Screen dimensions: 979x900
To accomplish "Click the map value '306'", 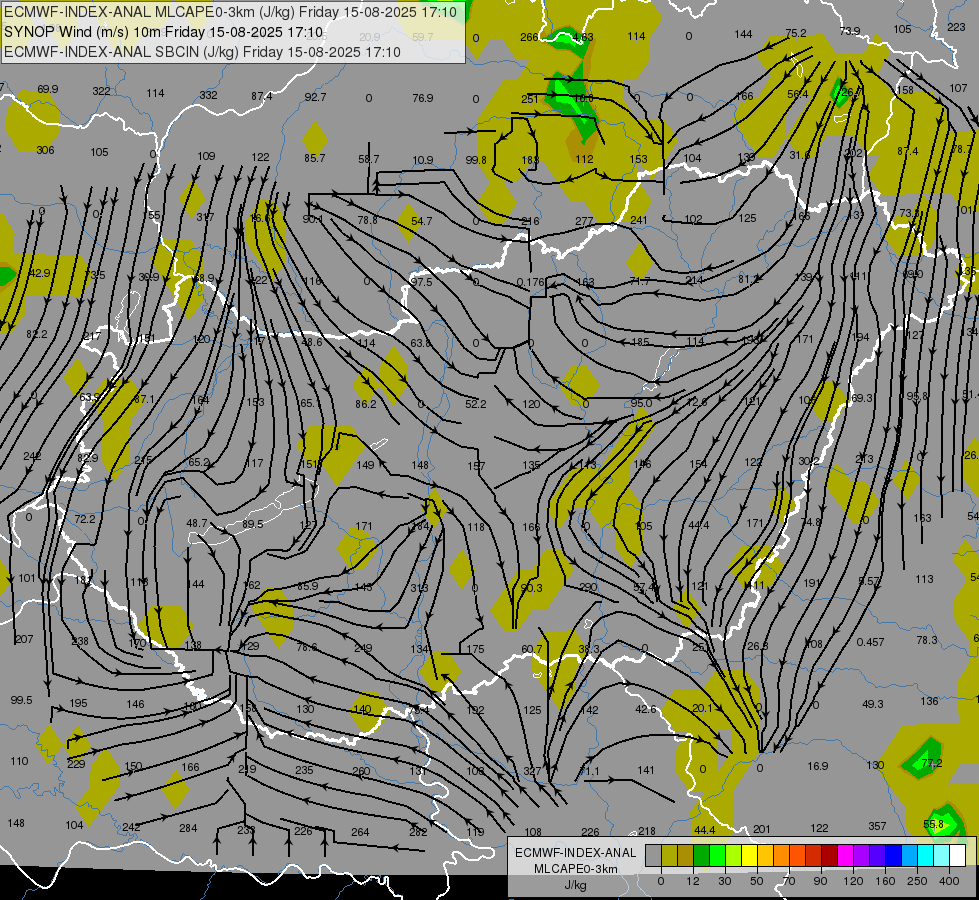I will (x=45, y=150).
